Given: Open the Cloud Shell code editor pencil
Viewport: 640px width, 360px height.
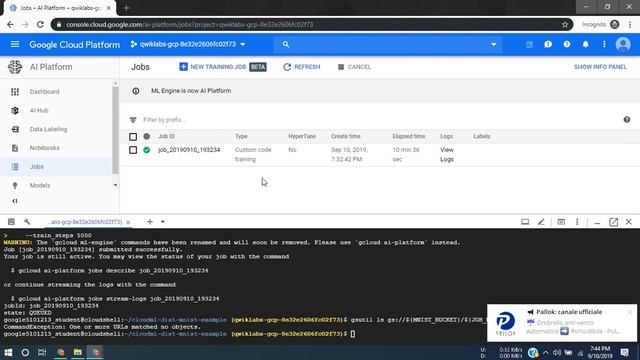Looking at the screenshot, I should [541, 222].
